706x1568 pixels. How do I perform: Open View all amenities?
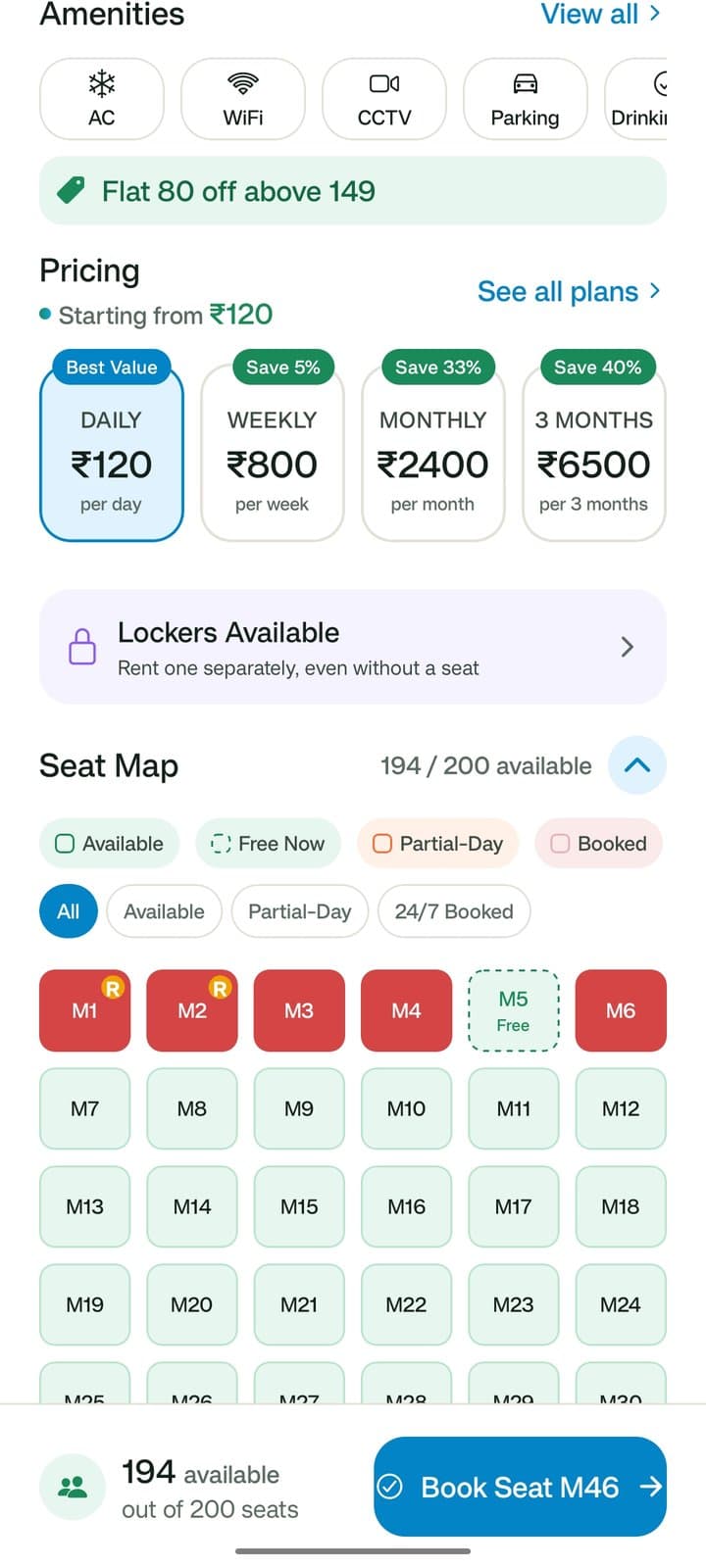pyautogui.click(x=600, y=14)
